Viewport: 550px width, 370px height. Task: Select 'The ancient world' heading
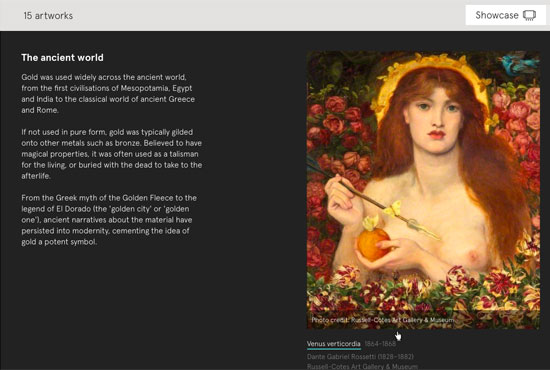point(62,58)
